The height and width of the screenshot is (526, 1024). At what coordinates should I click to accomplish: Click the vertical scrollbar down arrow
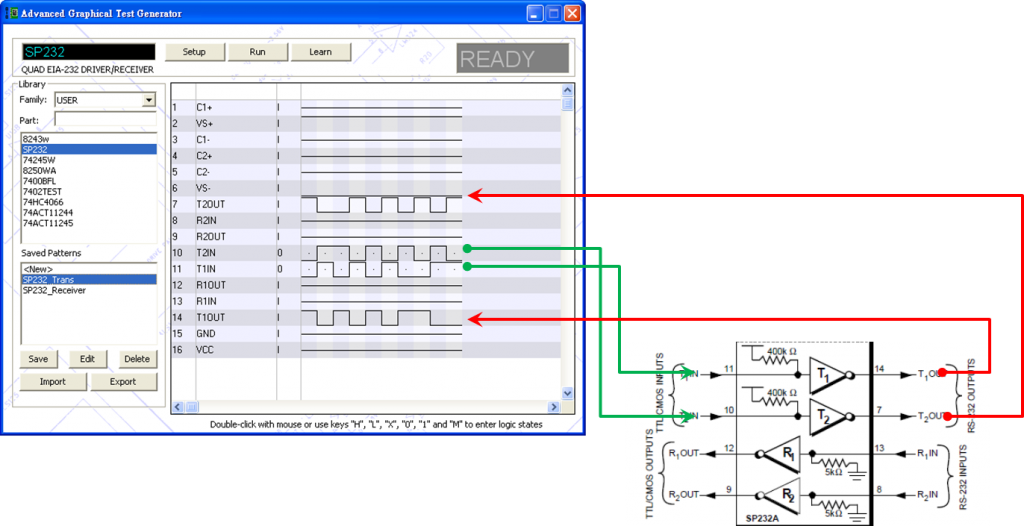click(x=567, y=393)
